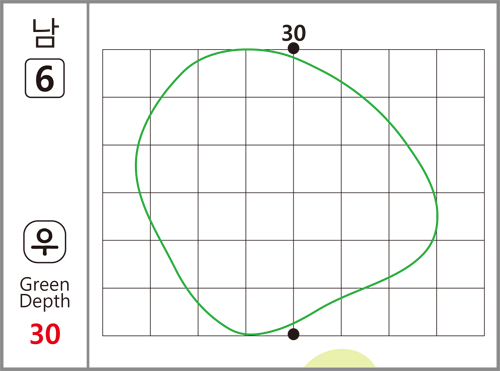The width and height of the screenshot is (500, 371).
Task: Click the vertical center line between the two dots
Action: click(293, 192)
